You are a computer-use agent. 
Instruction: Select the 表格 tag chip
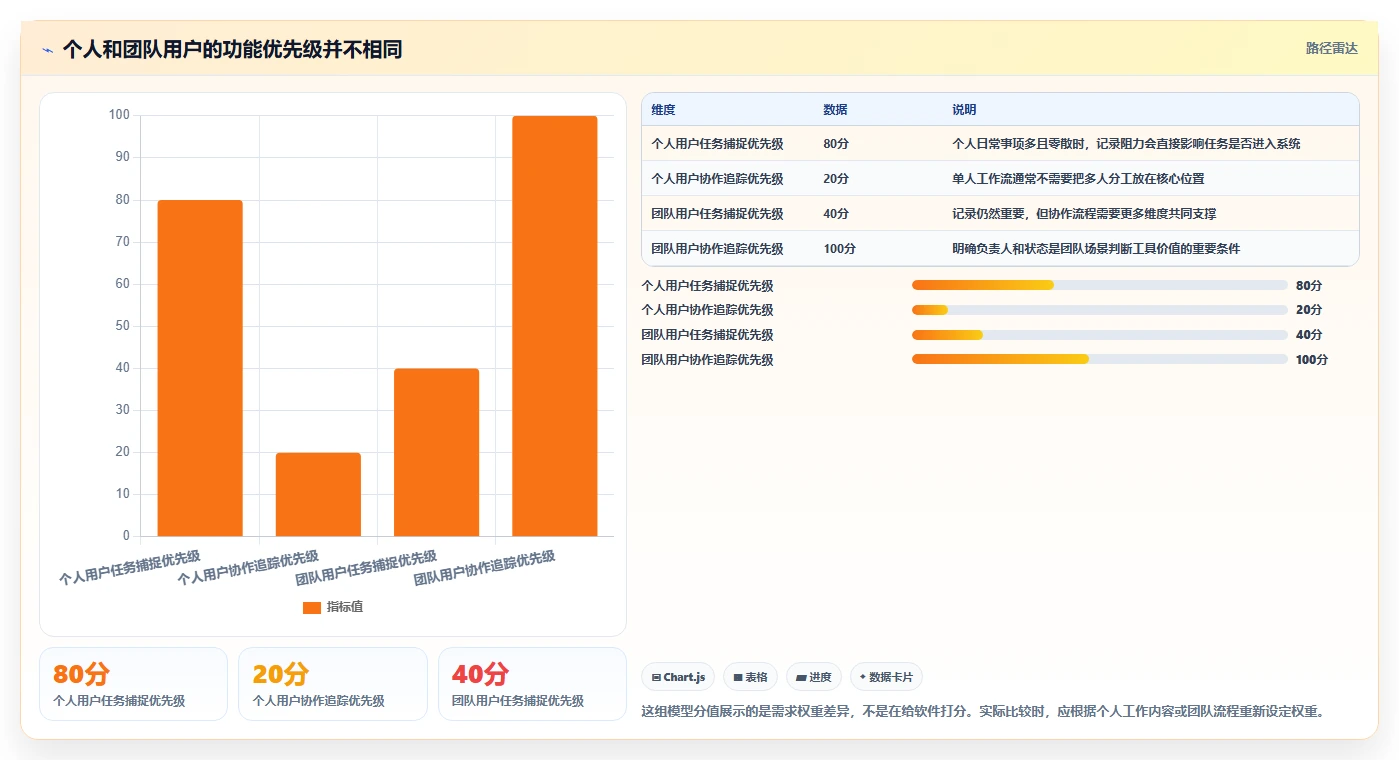point(750,677)
